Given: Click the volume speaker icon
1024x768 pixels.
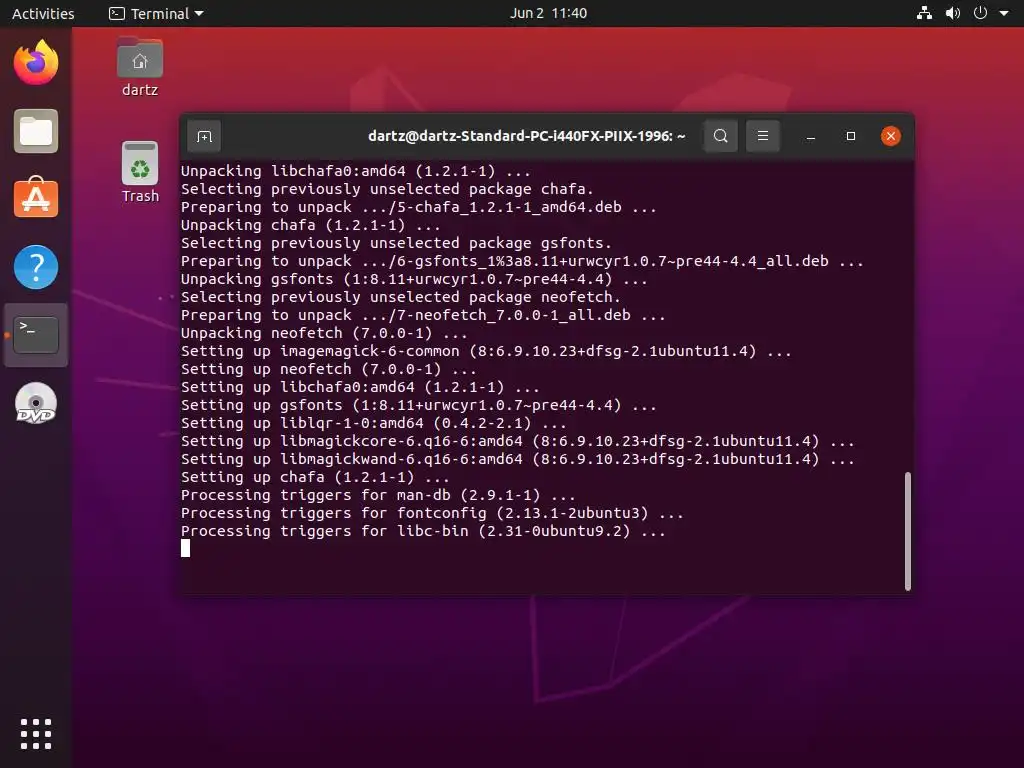Looking at the screenshot, I should point(953,13).
